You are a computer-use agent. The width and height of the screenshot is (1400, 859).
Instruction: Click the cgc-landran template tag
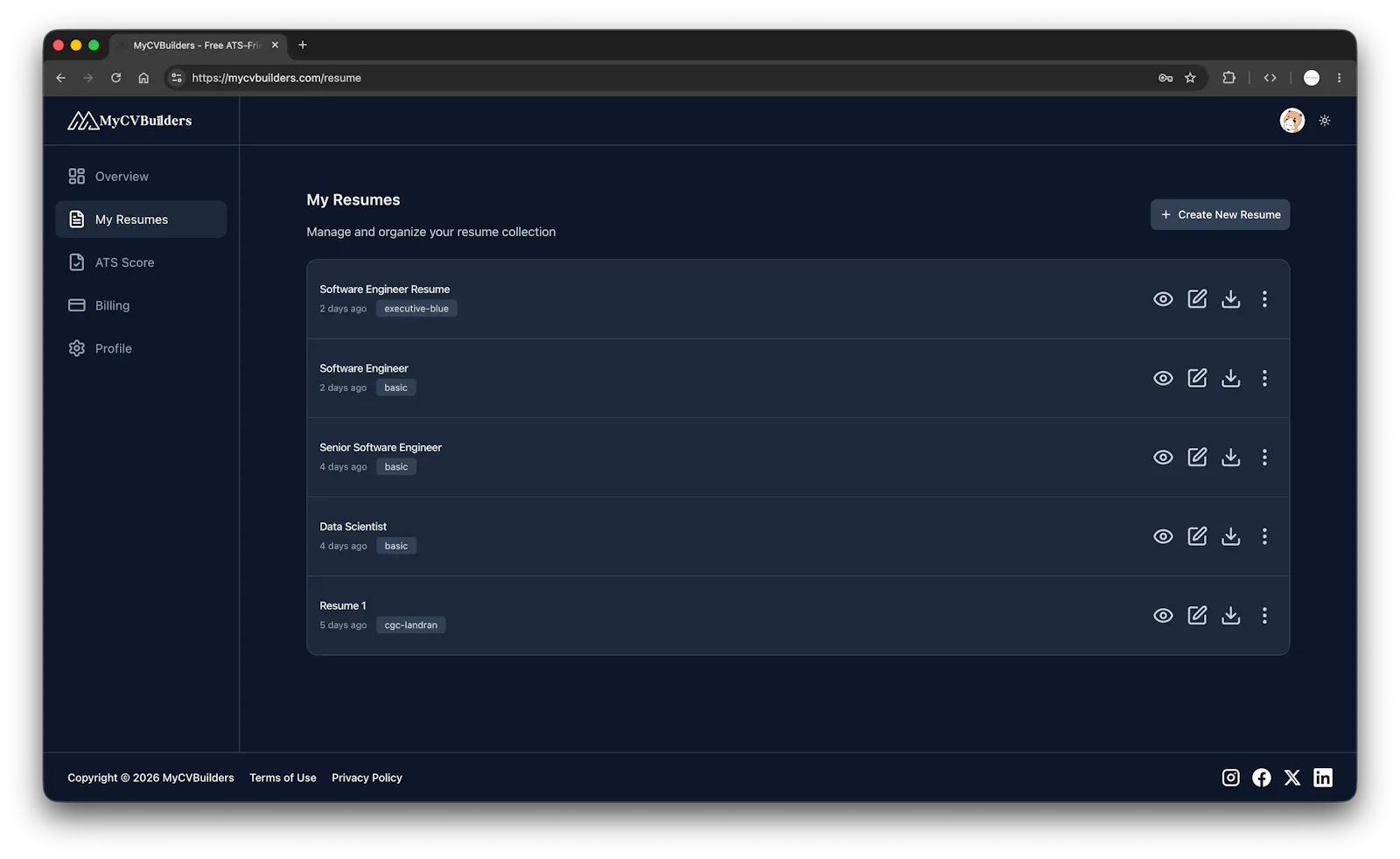point(411,625)
